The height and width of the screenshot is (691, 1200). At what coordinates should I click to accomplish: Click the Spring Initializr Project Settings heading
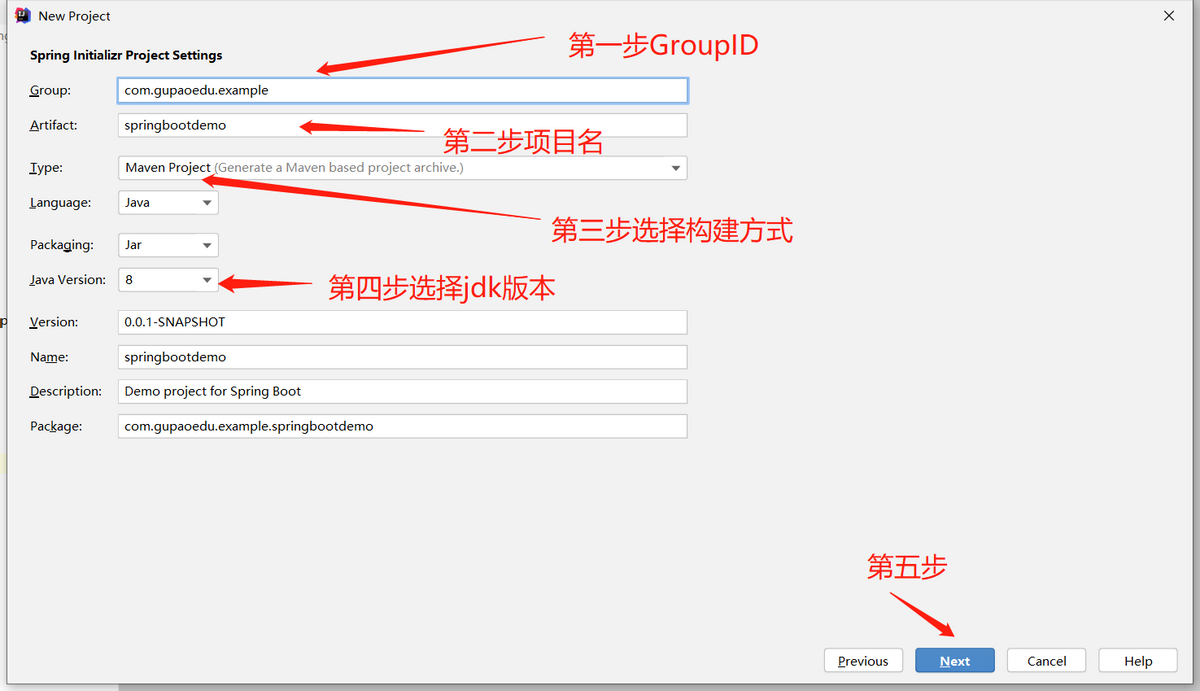pos(126,55)
